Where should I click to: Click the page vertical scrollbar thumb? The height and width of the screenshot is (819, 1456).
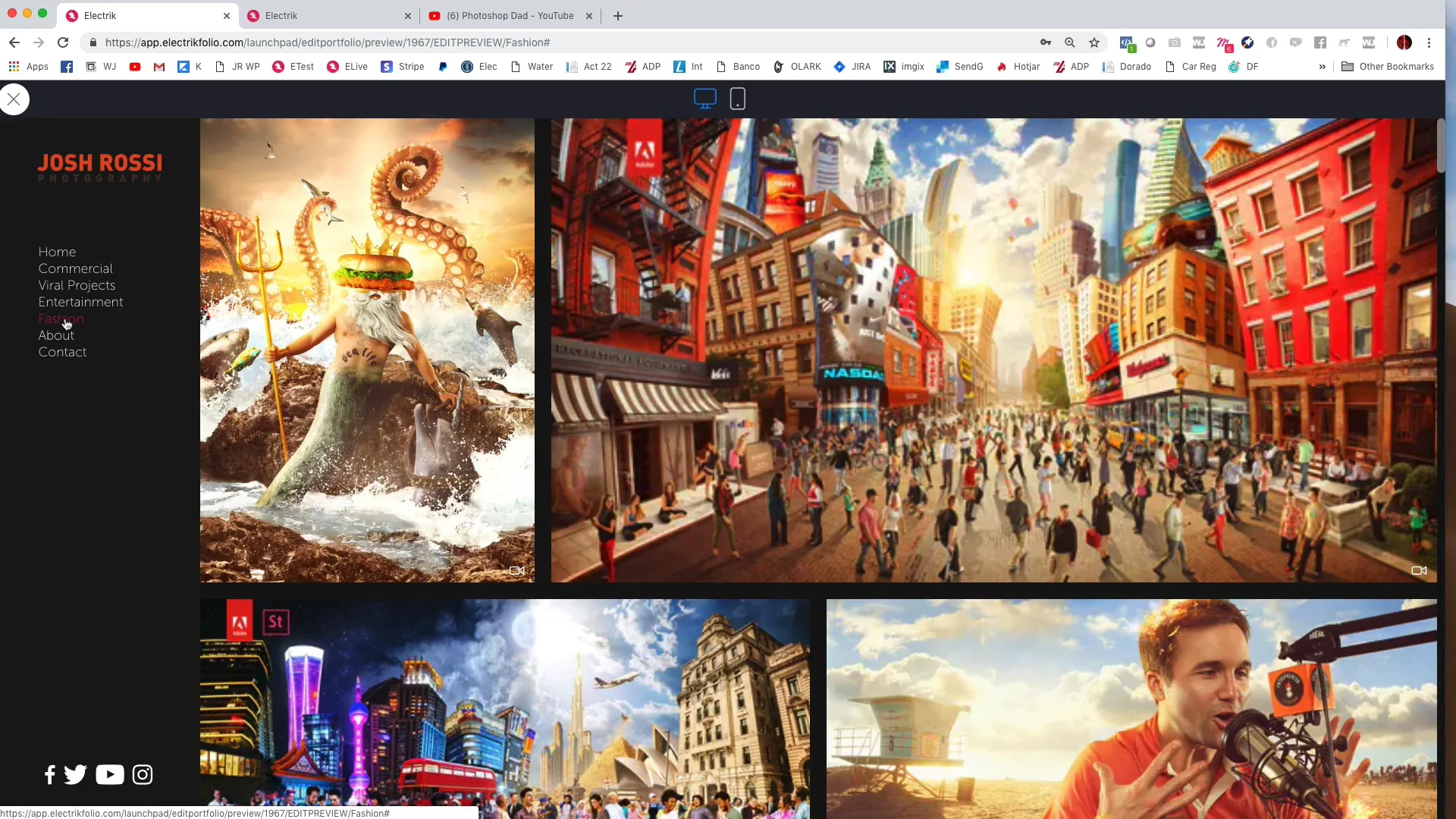[x=1441, y=146]
